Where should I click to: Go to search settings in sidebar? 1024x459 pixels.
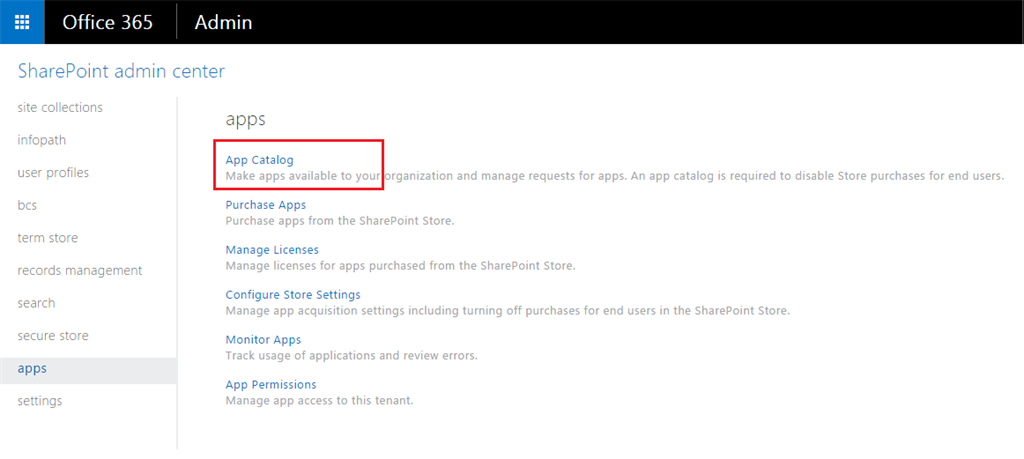tap(36, 303)
